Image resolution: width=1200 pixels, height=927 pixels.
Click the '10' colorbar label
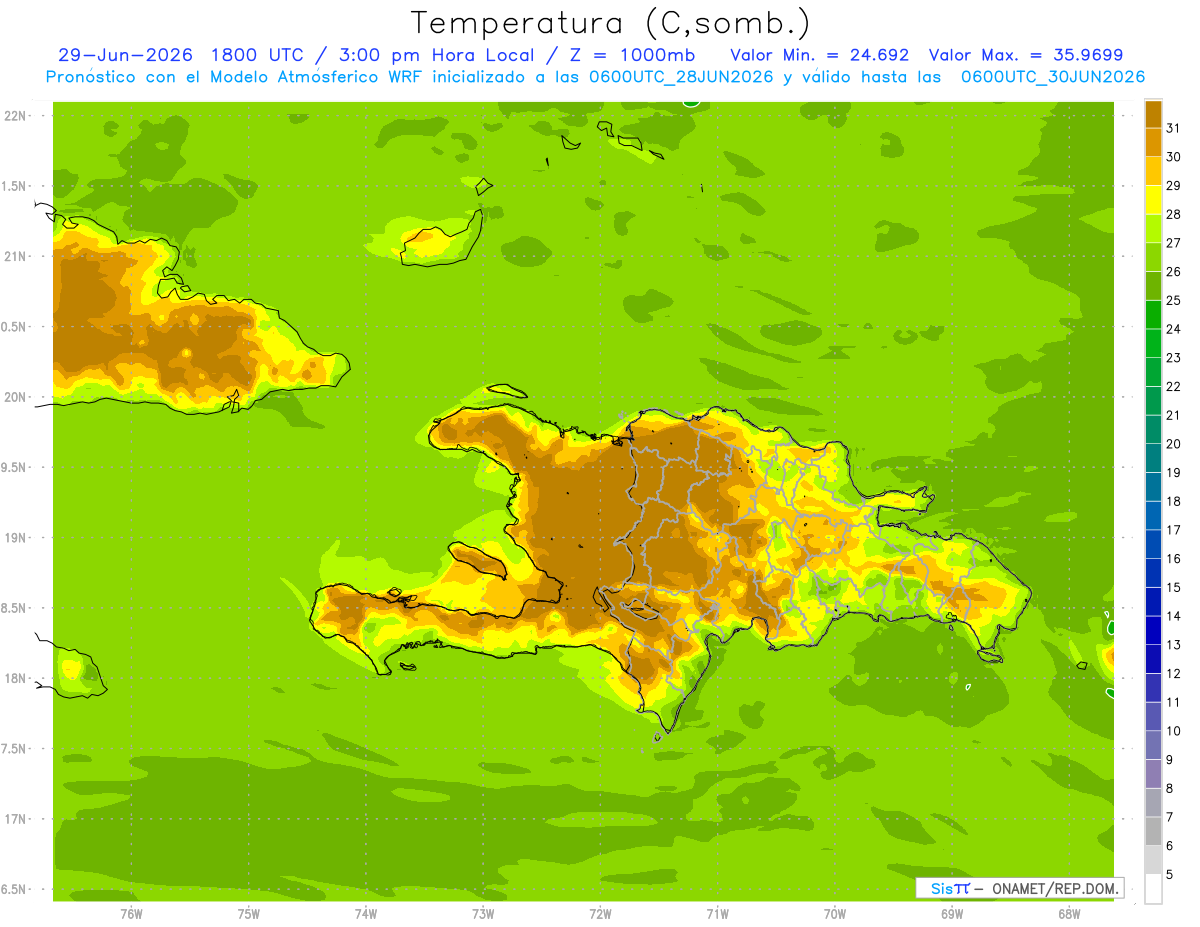(x=1174, y=730)
